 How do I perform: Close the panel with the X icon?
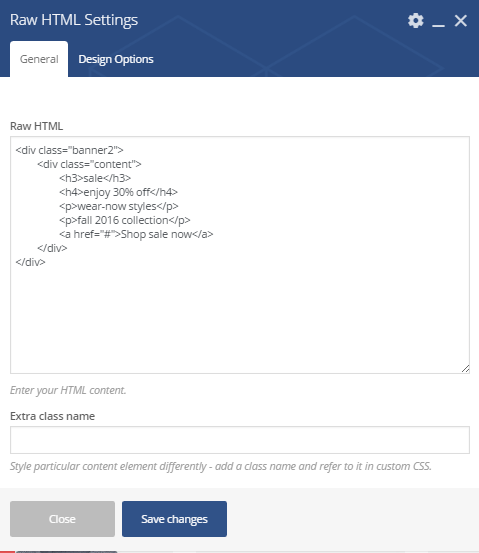click(461, 20)
